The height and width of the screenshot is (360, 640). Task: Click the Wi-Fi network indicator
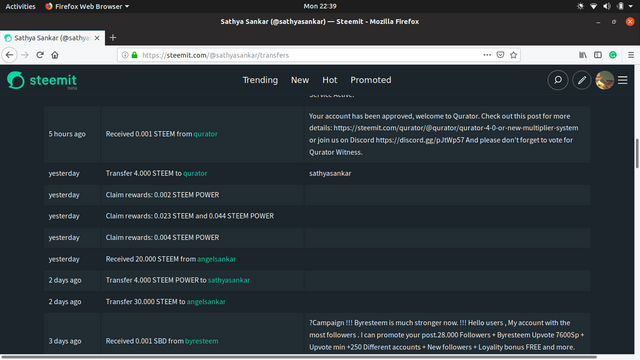593,6
